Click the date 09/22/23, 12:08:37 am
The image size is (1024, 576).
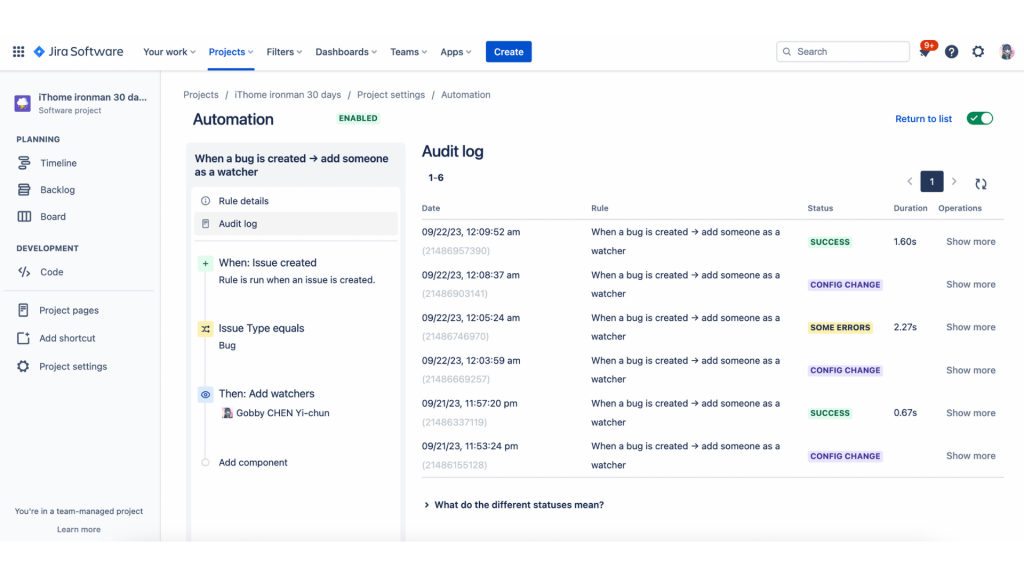tap(470, 275)
